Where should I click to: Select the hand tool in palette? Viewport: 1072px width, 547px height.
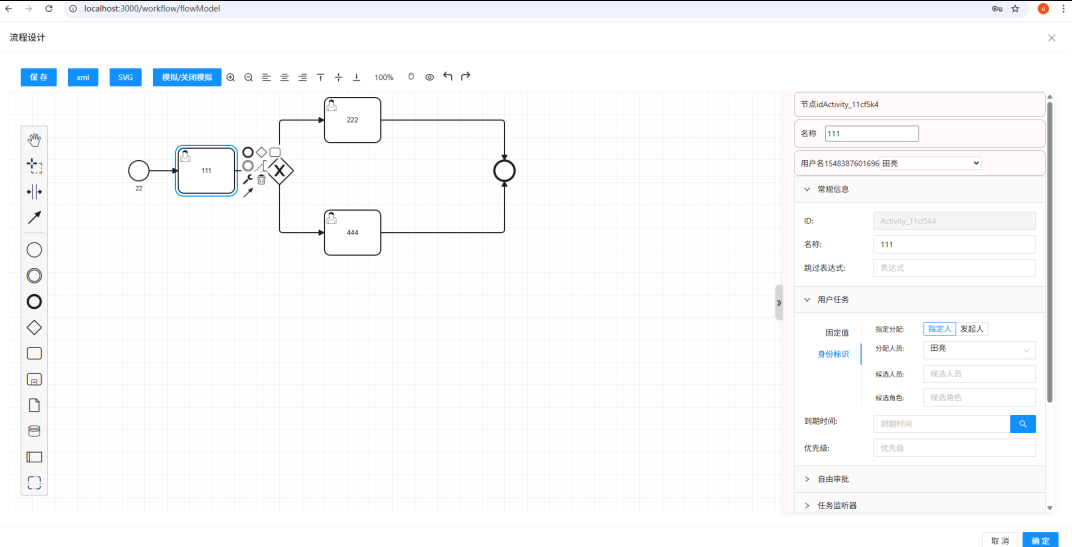[x=34, y=139]
